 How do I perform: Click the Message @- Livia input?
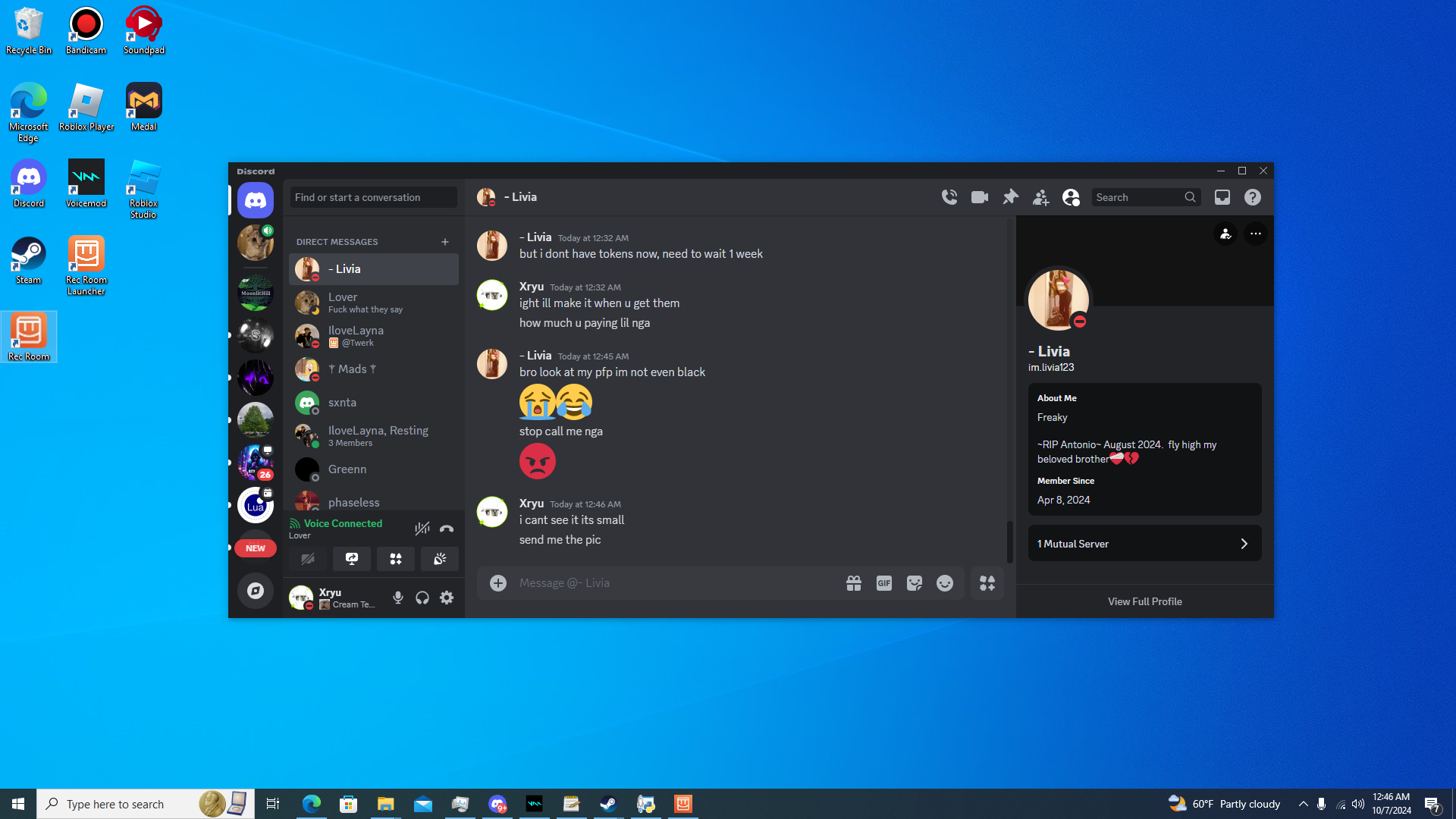click(x=675, y=583)
